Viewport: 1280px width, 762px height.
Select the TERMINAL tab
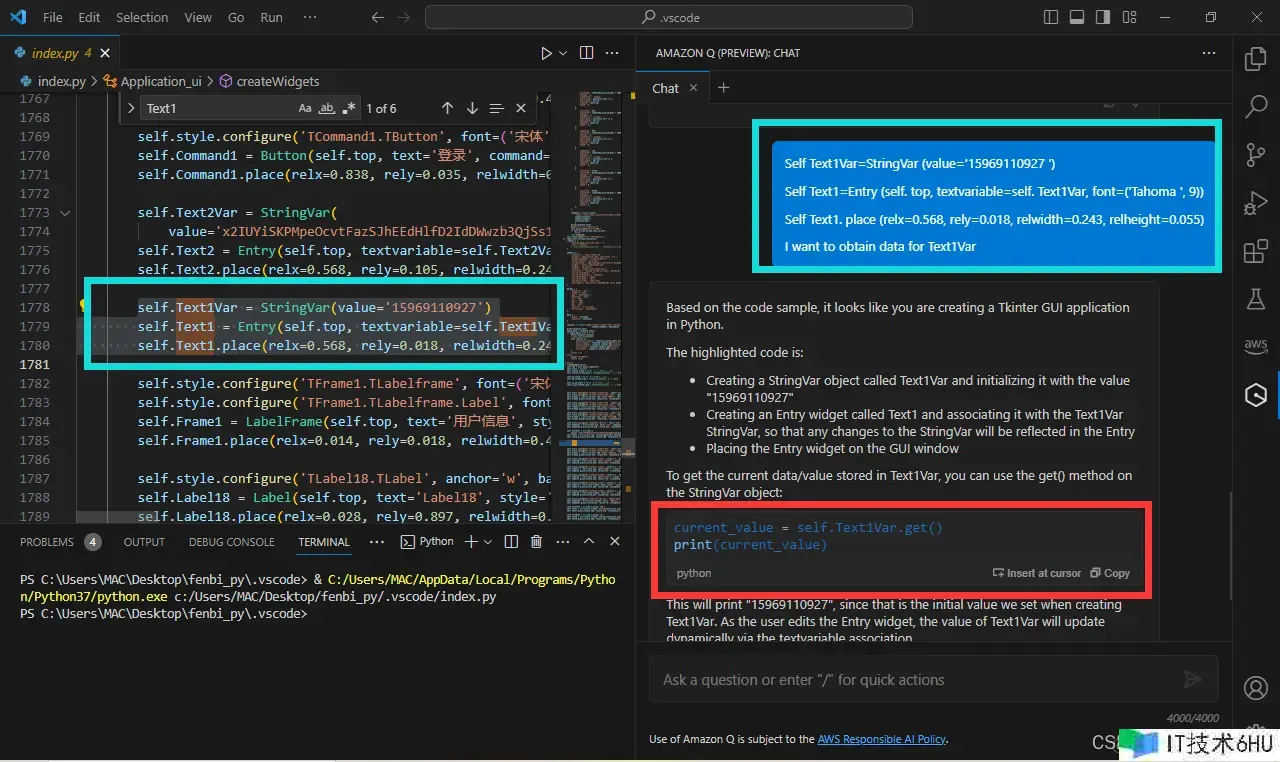tap(324, 542)
